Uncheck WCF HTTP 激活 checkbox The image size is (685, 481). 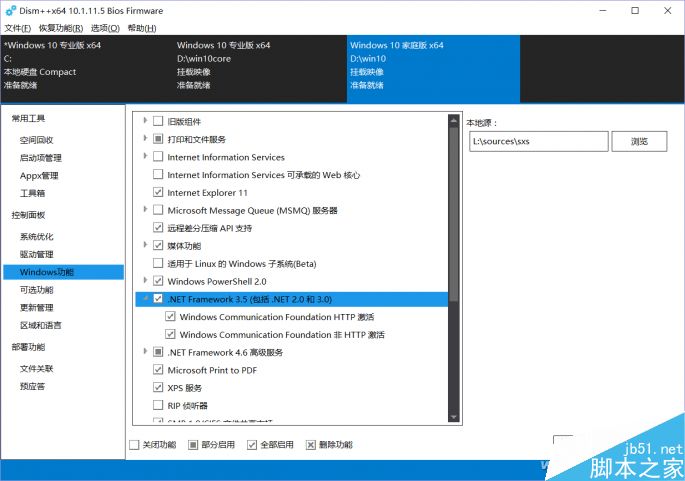(170, 316)
